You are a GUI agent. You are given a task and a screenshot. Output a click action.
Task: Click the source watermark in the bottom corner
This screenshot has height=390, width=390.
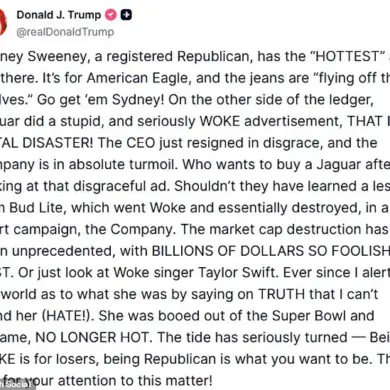pos(17,385)
